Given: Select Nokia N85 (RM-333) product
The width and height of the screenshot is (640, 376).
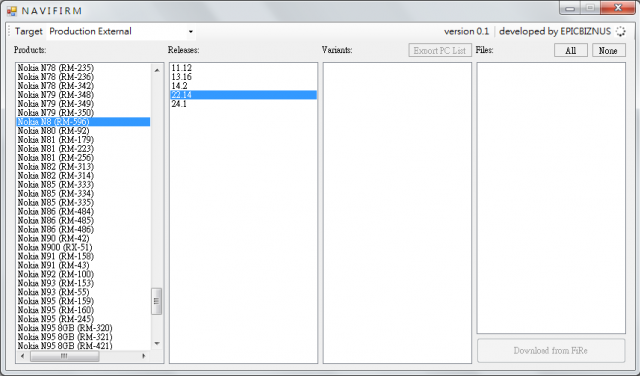Looking at the screenshot, I should tap(83, 185).
